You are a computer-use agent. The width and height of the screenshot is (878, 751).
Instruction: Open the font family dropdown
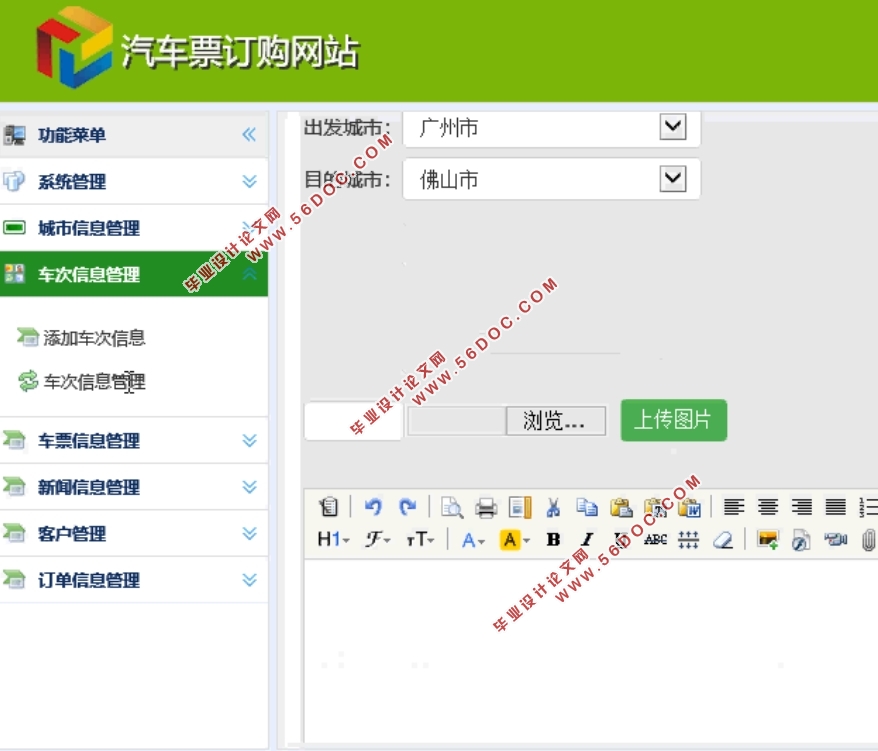click(x=377, y=539)
